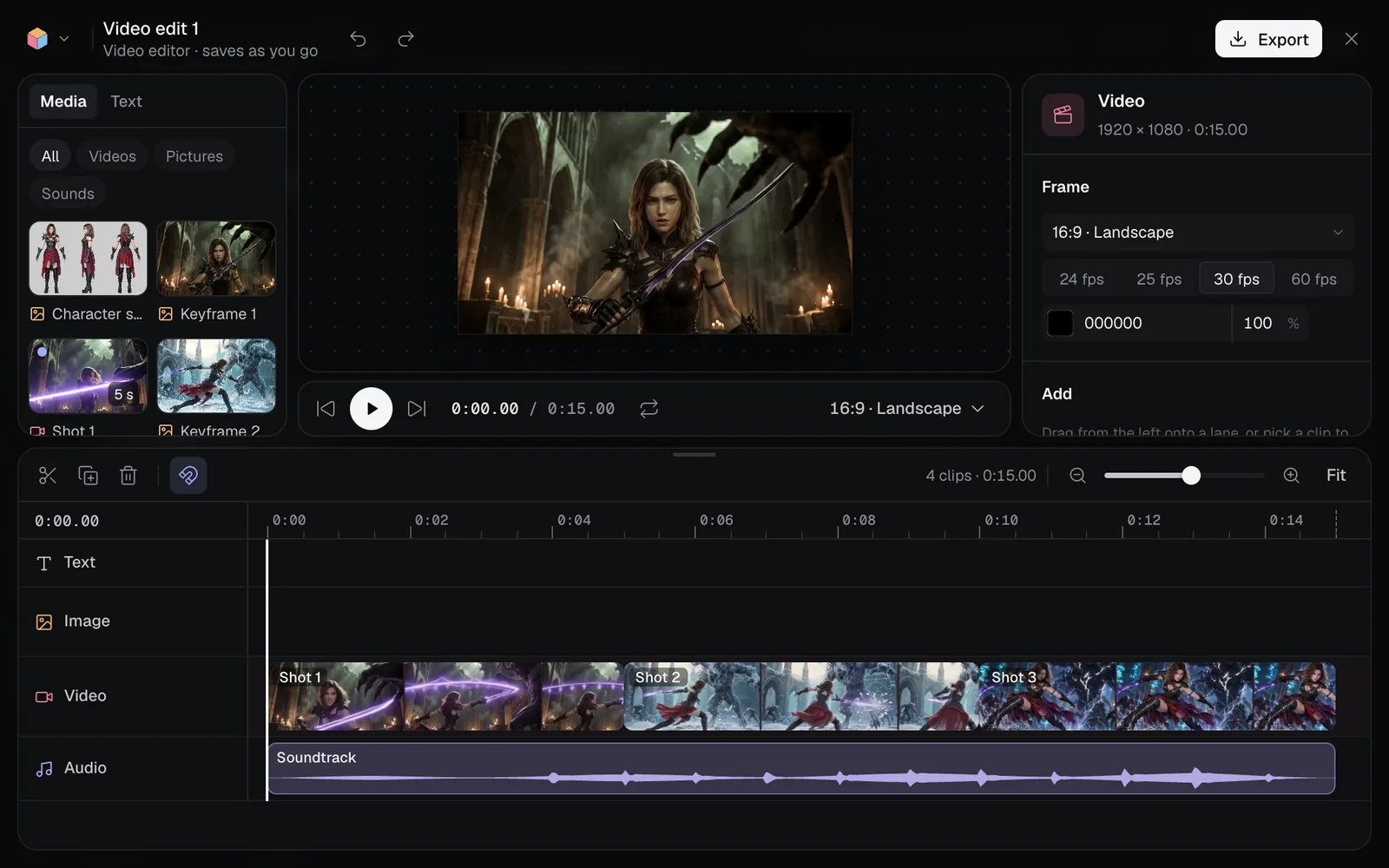The height and width of the screenshot is (868, 1389).
Task: Click the Audio track music icon
Action: (44, 769)
